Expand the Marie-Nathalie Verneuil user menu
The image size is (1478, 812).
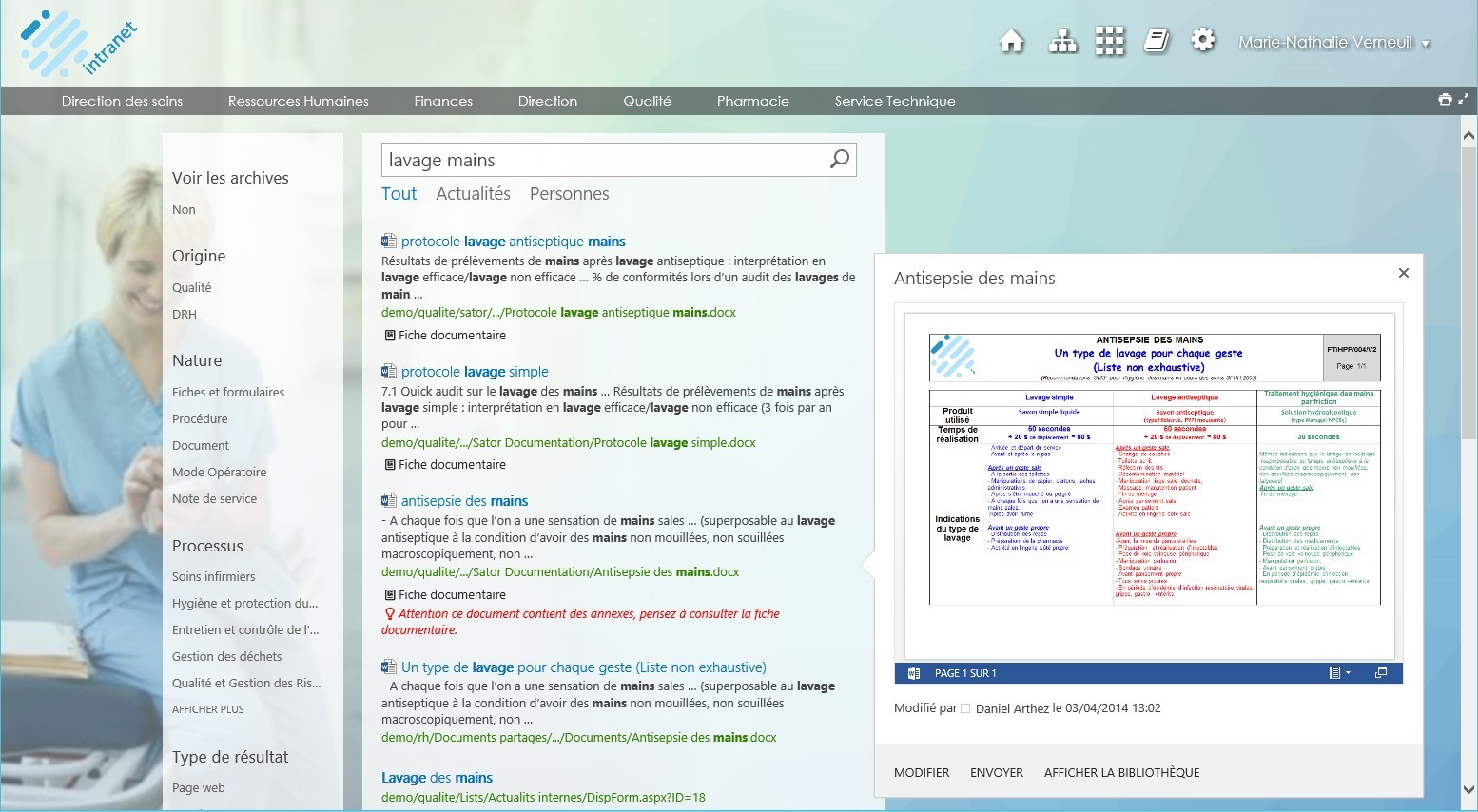(x=1333, y=43)
